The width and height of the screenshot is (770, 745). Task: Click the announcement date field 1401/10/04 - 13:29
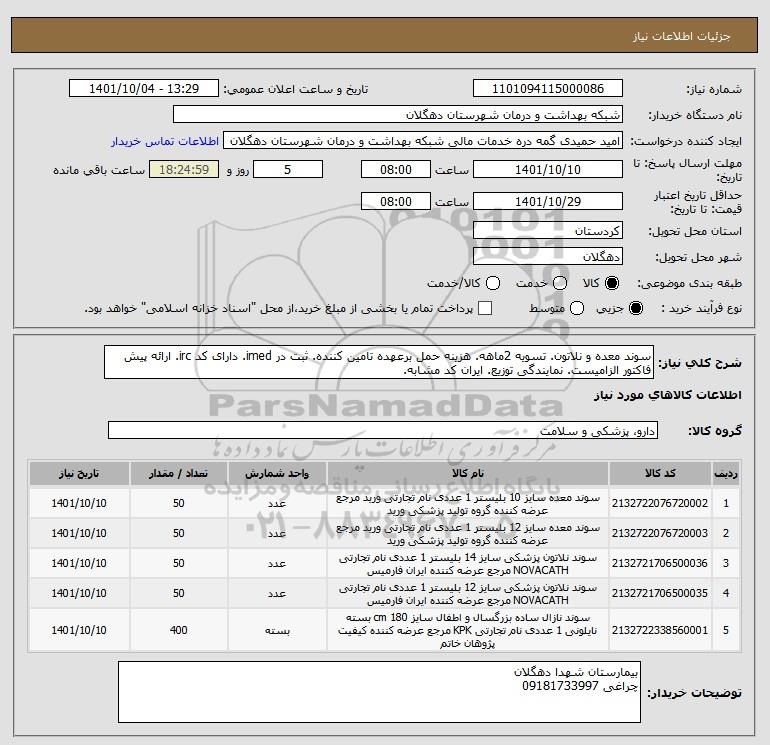[x=144, y=89]
